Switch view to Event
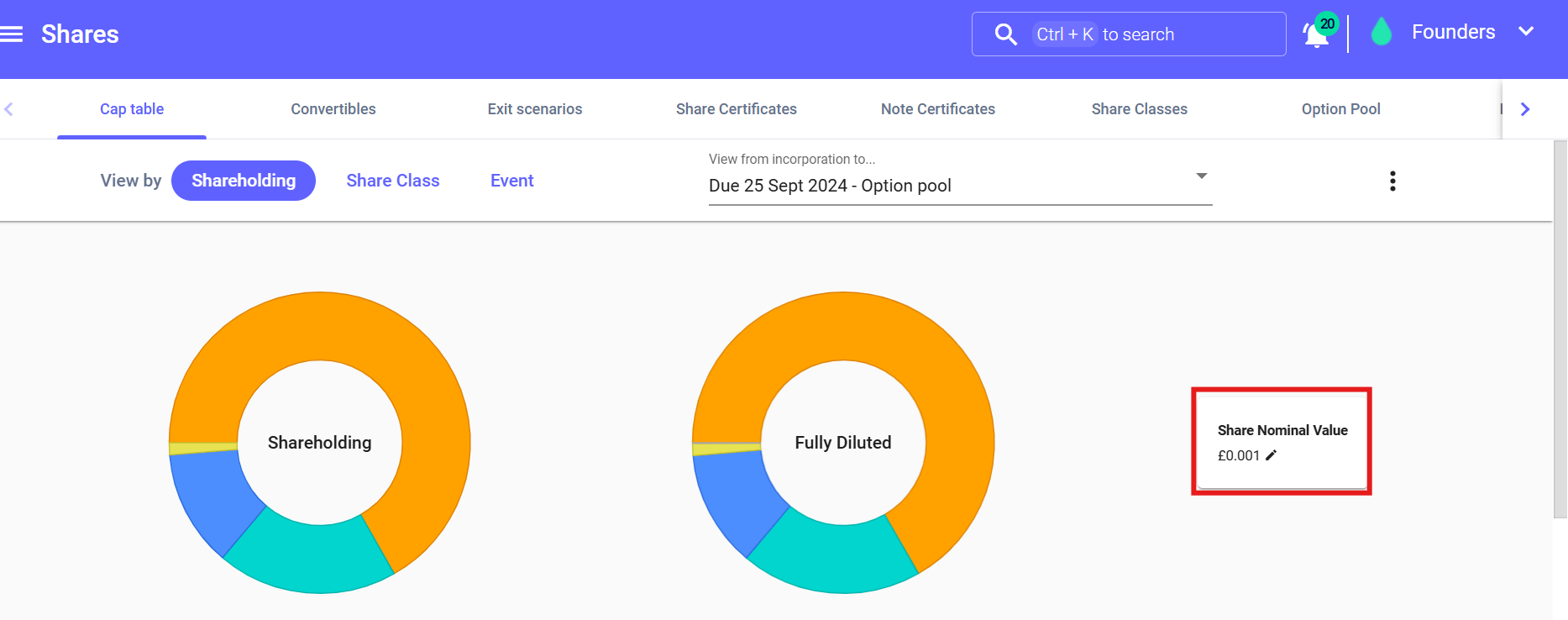The image size is (1568, 620). [x=511, y=181]
